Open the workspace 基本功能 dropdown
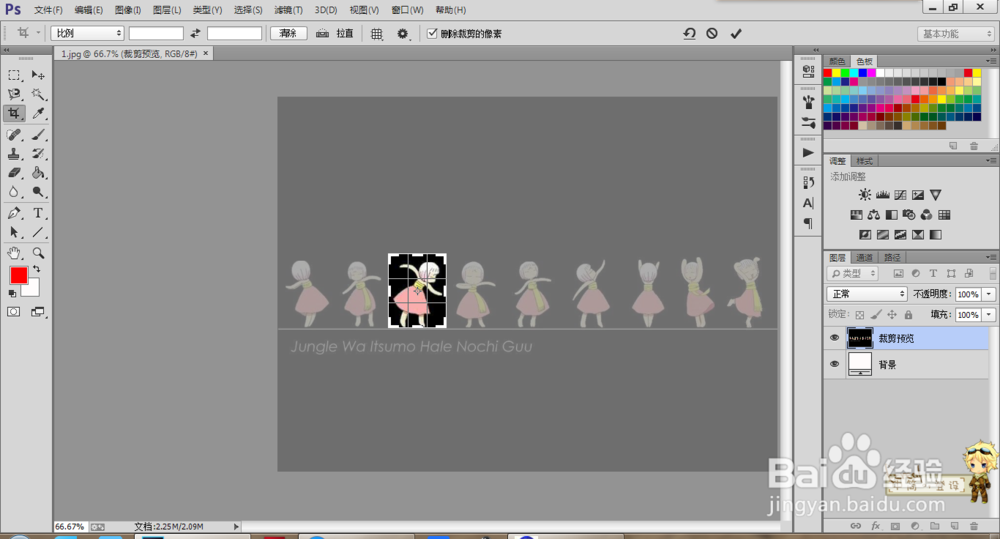 point(955,34)
